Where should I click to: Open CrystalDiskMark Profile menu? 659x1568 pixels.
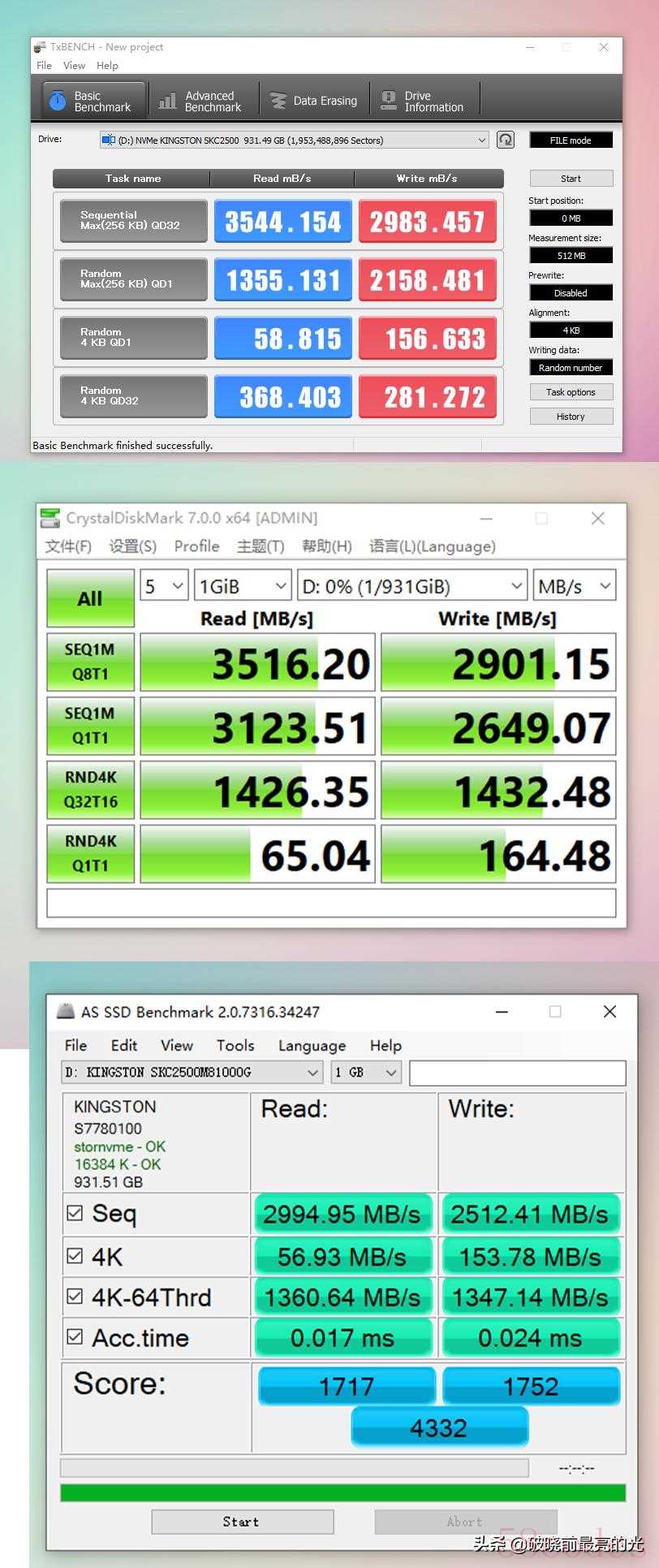[197, 546]
